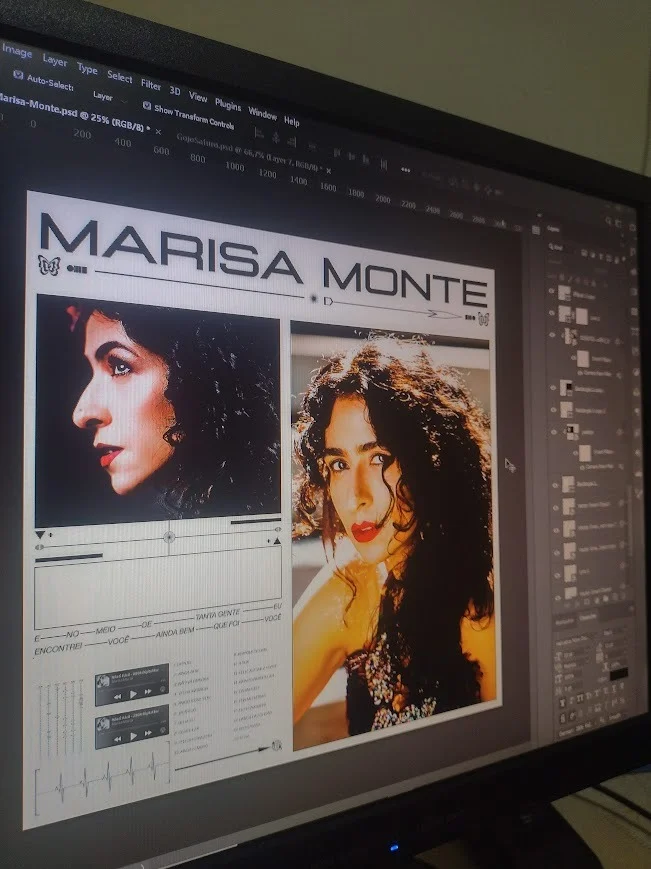Open the tracking dropdown in Character panel
651x869 pixels.
click(614, 656)
